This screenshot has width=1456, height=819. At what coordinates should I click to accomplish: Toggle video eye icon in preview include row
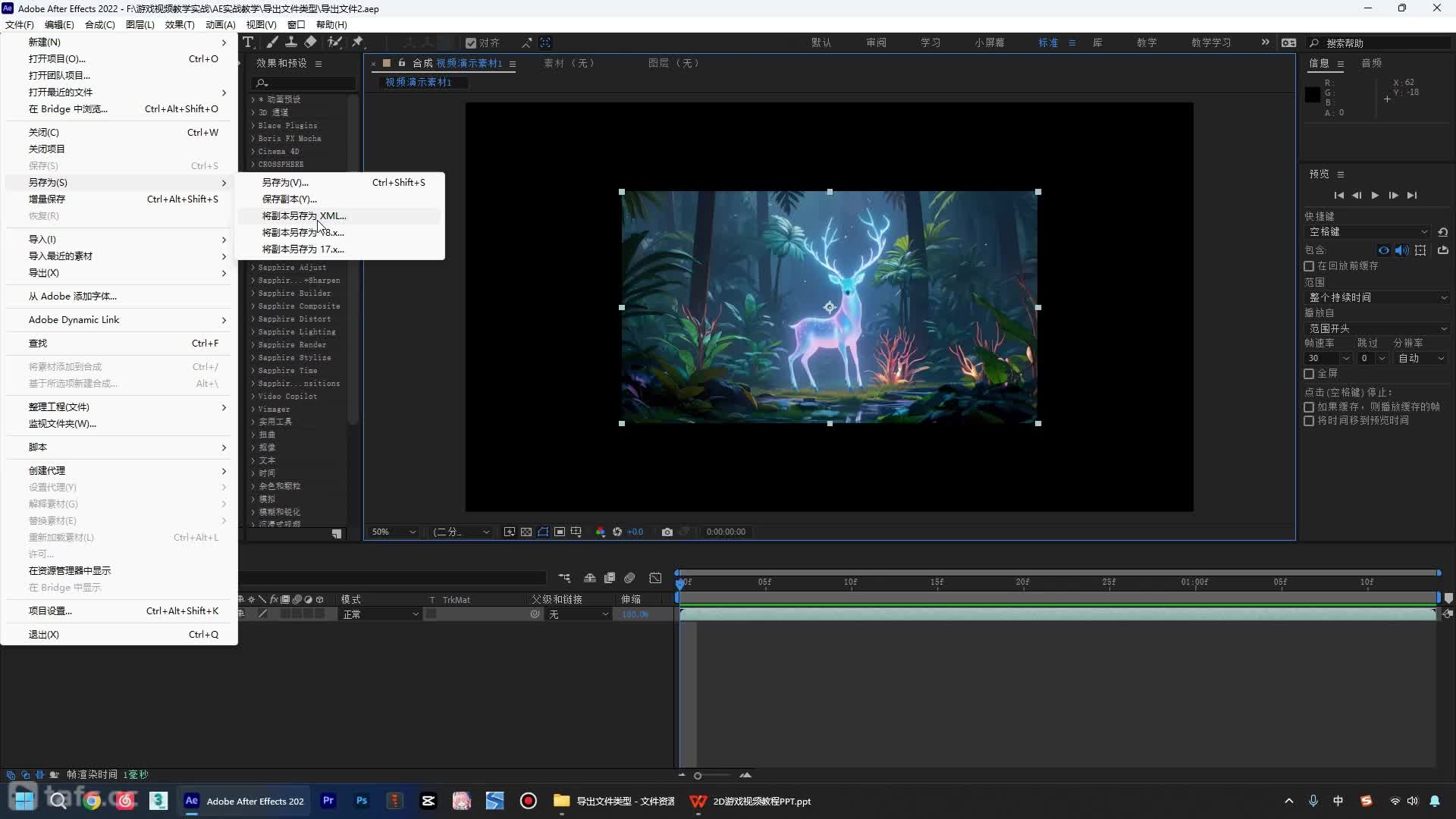pos(1384,250)
